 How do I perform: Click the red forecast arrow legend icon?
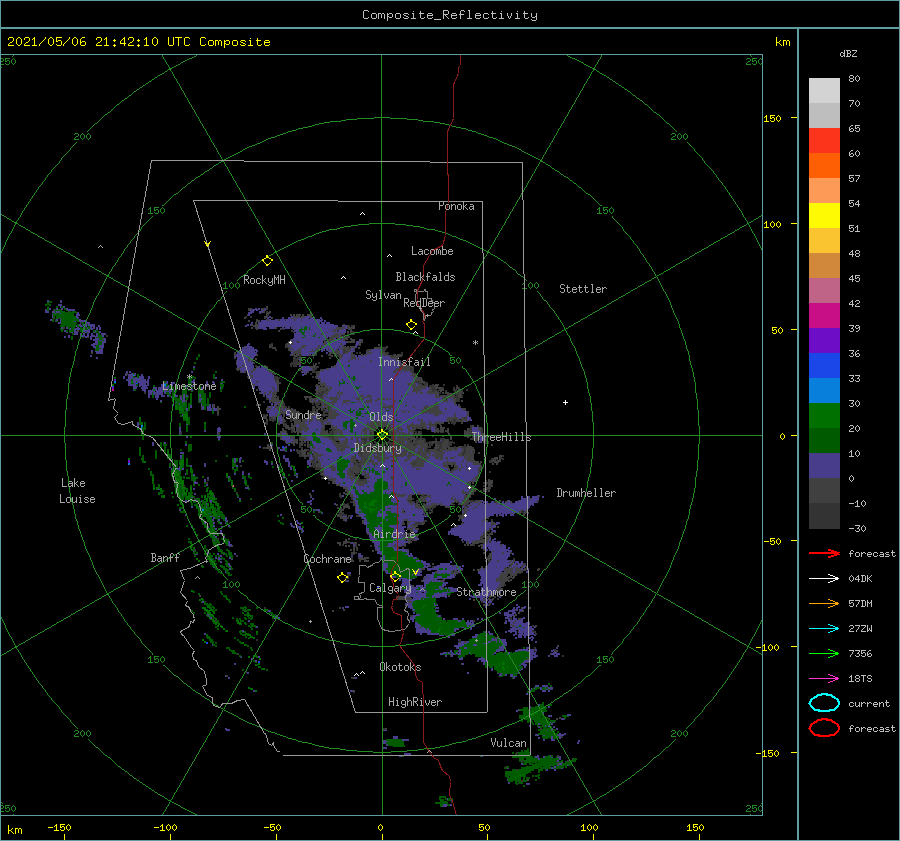[x=824, y=553]
